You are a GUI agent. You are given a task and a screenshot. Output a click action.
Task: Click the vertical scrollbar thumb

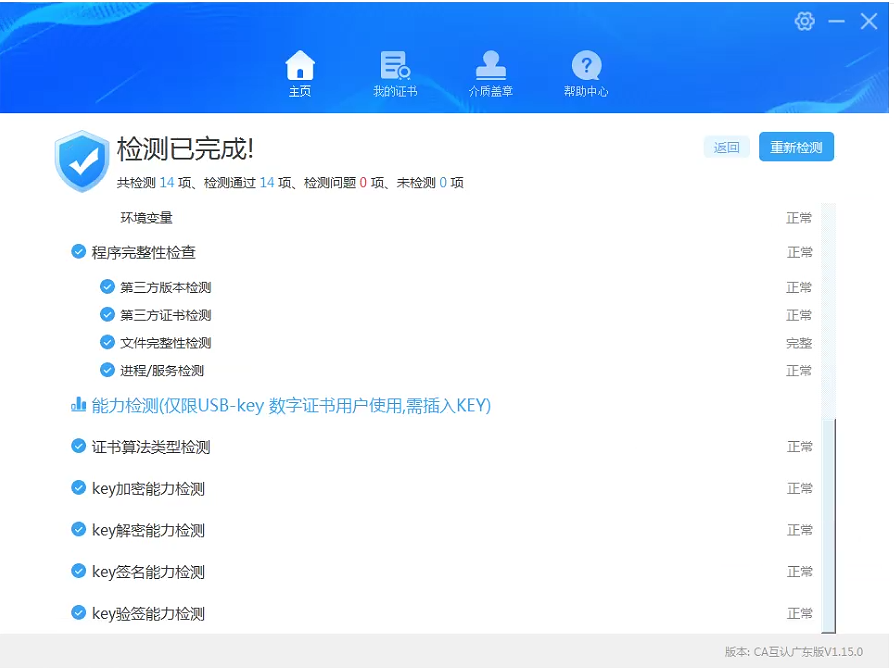pos(829,526)
